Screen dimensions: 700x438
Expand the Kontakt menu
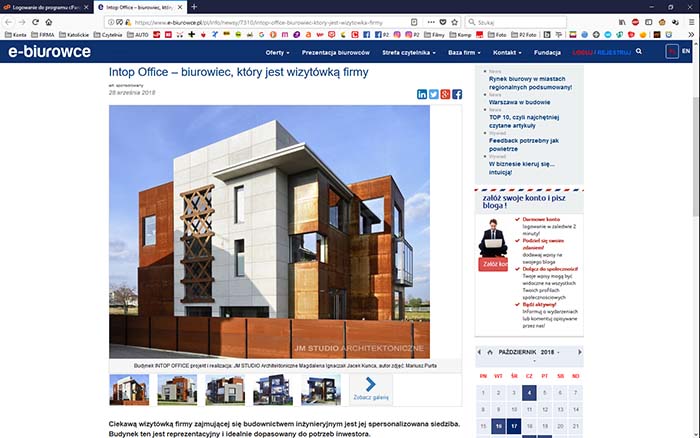click(x=507, y=52)
